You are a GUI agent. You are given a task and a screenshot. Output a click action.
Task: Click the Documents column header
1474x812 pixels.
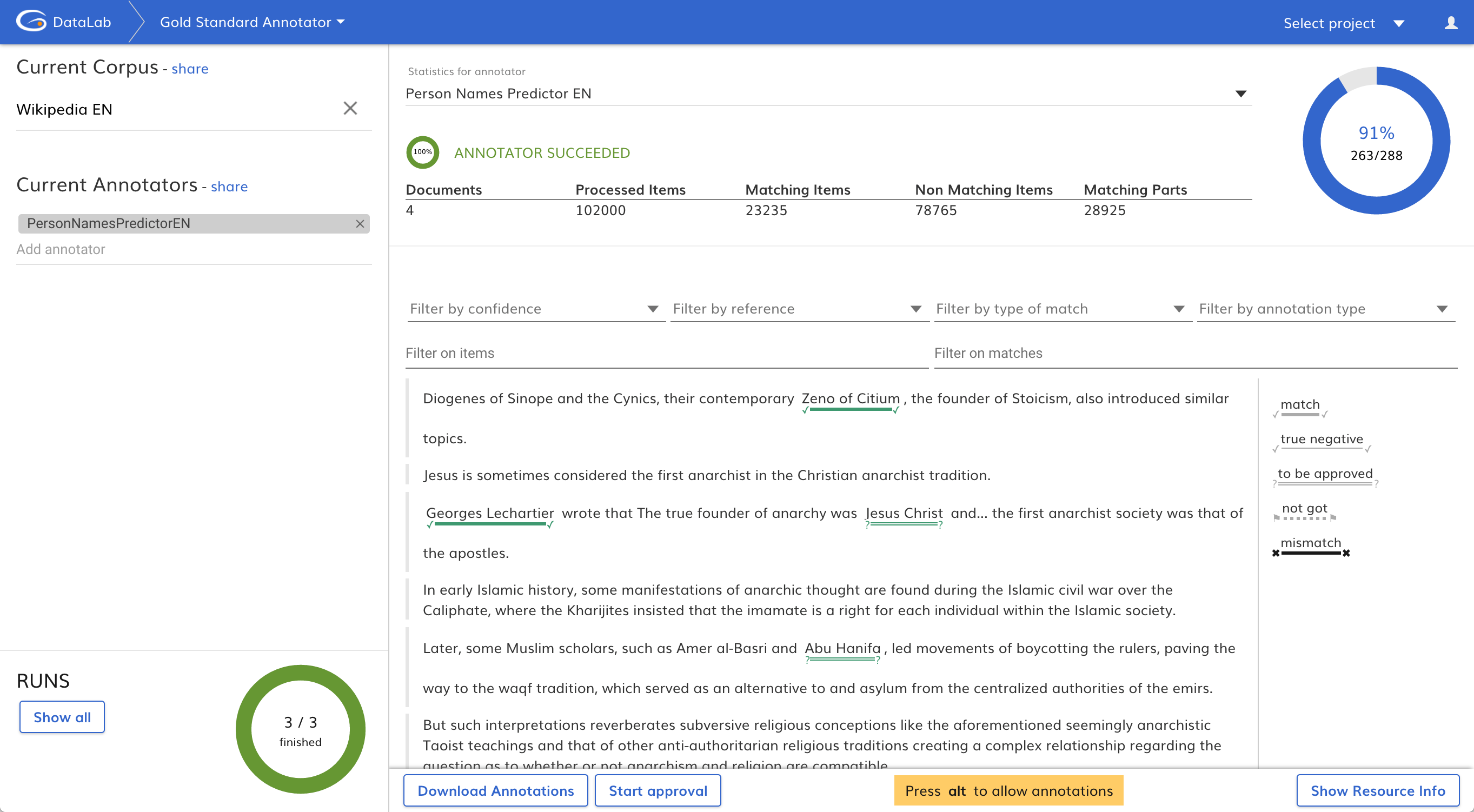pyautogui.click(x=443, y=190)
